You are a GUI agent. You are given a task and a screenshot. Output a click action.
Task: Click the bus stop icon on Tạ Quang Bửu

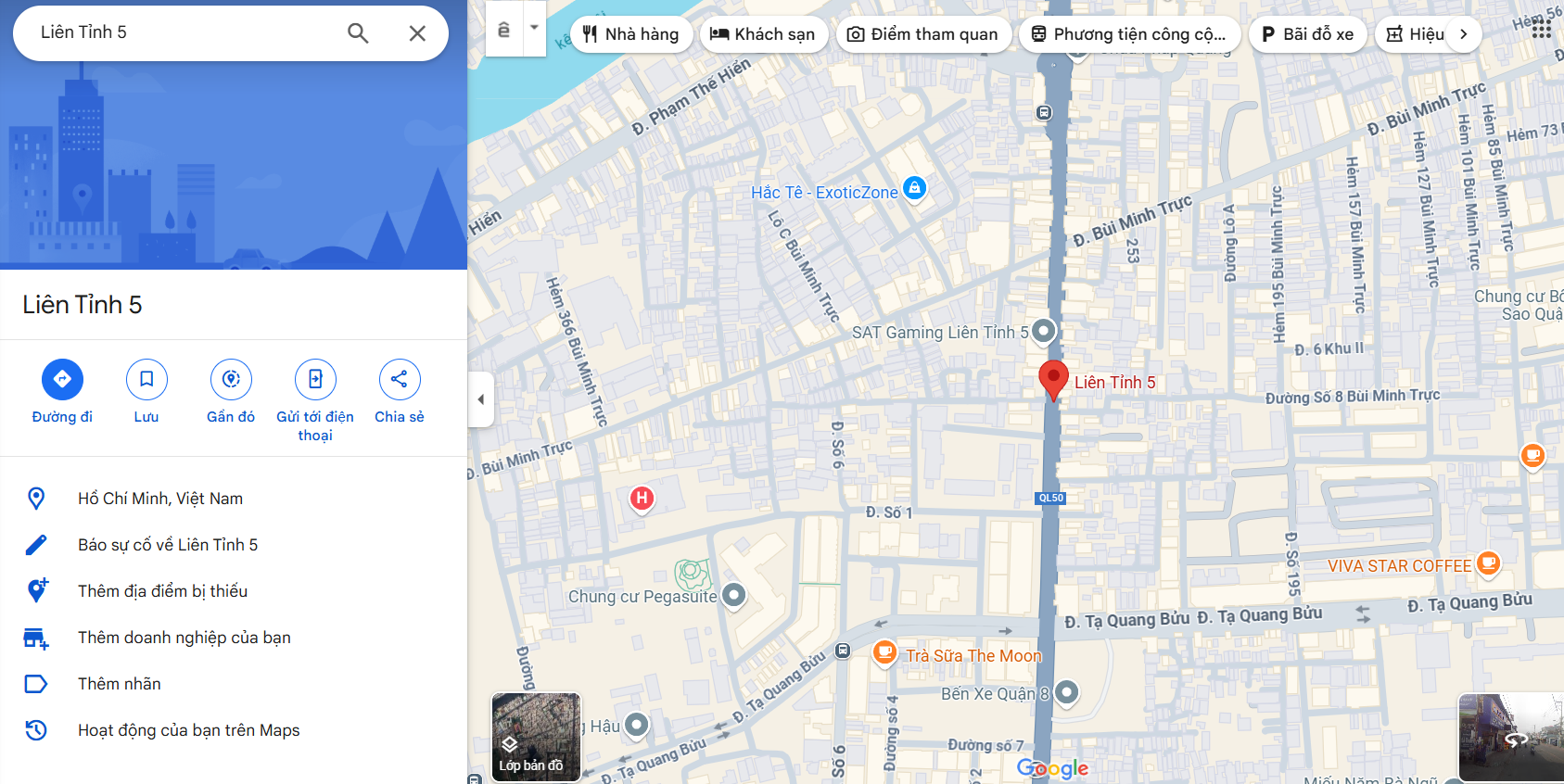[x=843, y=651]
